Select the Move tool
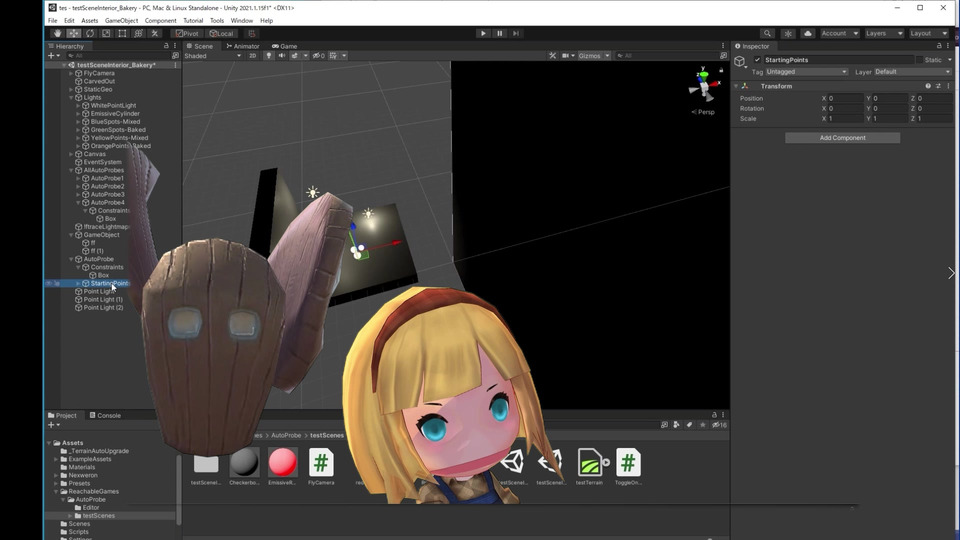The height and width of the screenshot is (540, 960). (x=73, y=33)
